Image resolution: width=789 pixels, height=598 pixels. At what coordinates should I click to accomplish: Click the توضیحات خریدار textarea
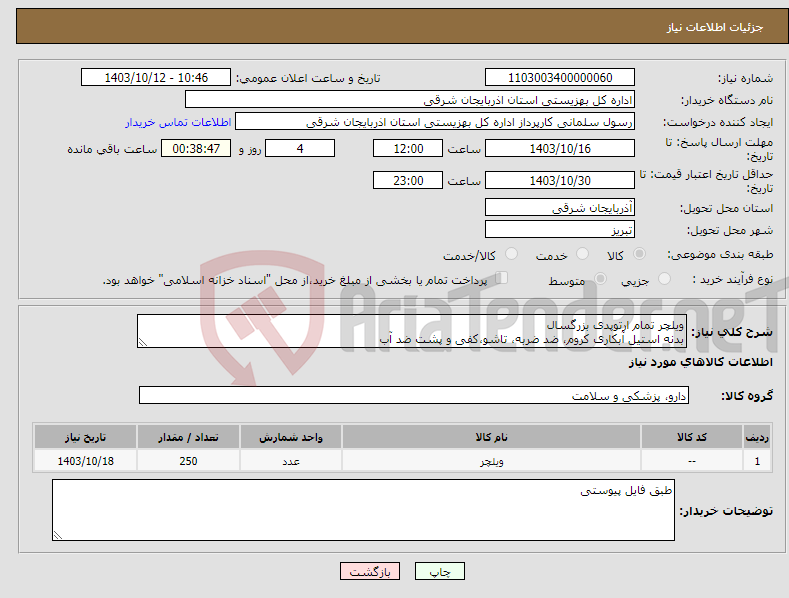[363, 510]
